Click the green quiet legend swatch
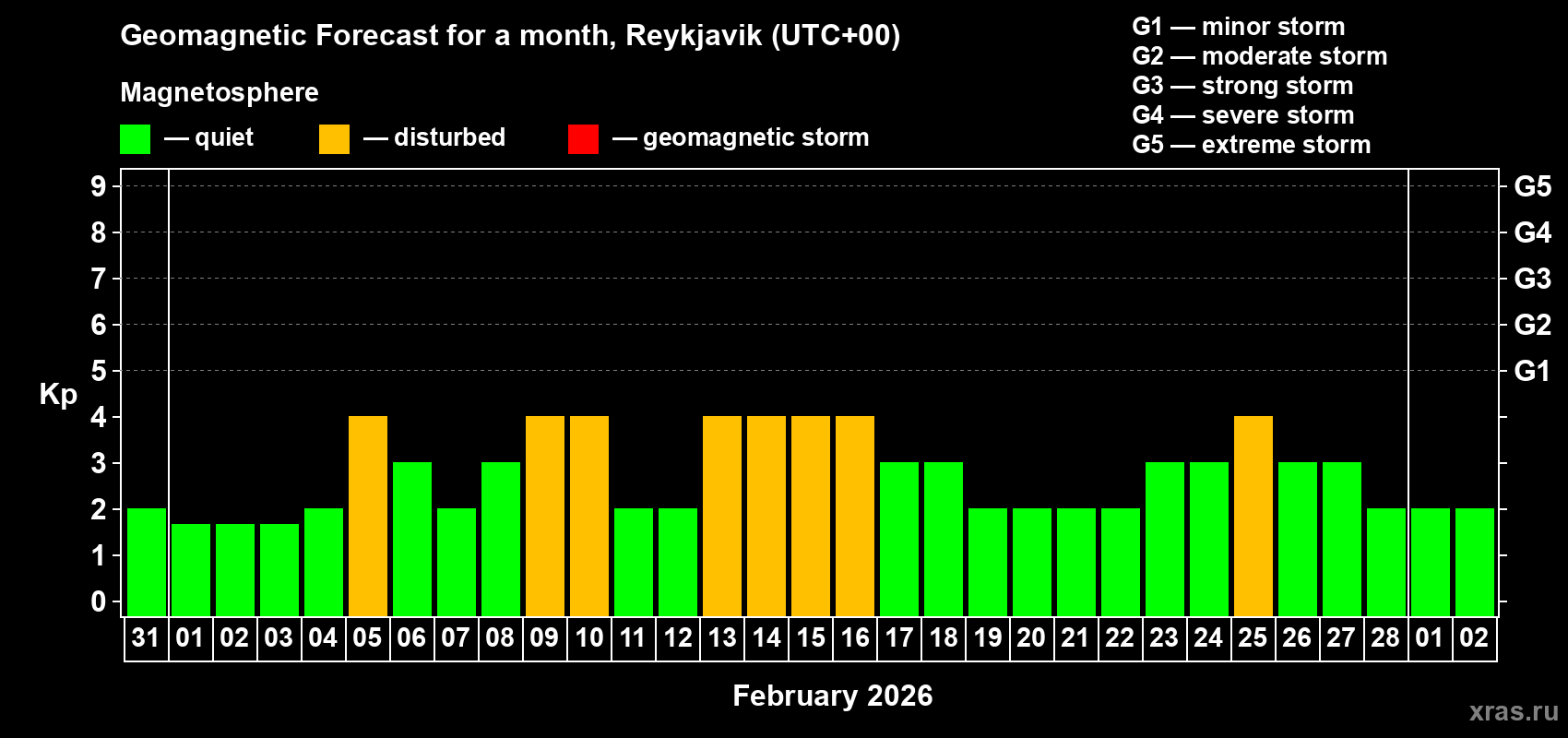The width and height of the screenshot is (1568, 738). click(x=135, y=139)
